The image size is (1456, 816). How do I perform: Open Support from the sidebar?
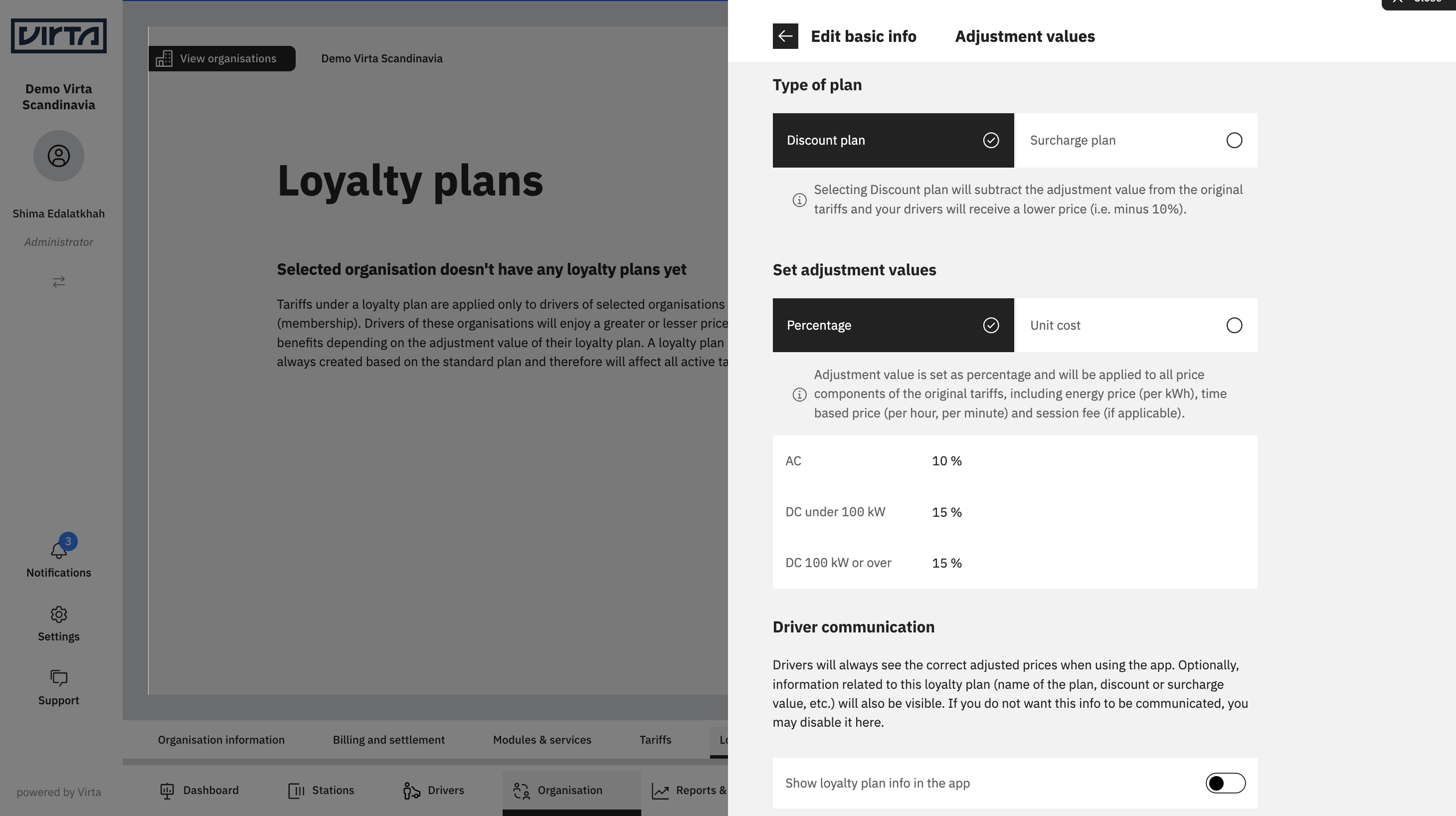pos(58,678)
